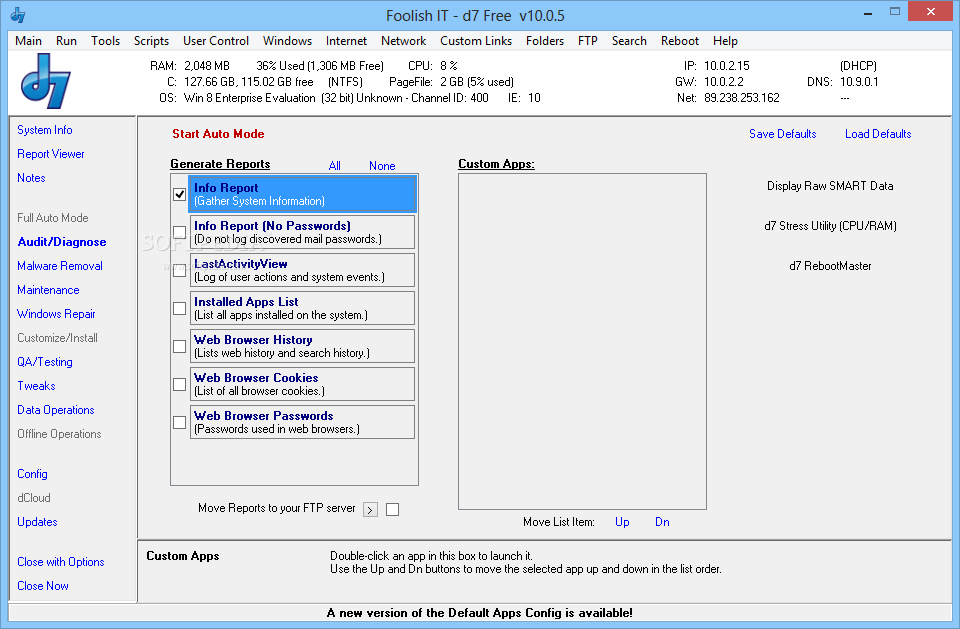Viewport: 960px width, 629px height.
Task: Open the Tools menu
Action: click(x=105, y=41)
